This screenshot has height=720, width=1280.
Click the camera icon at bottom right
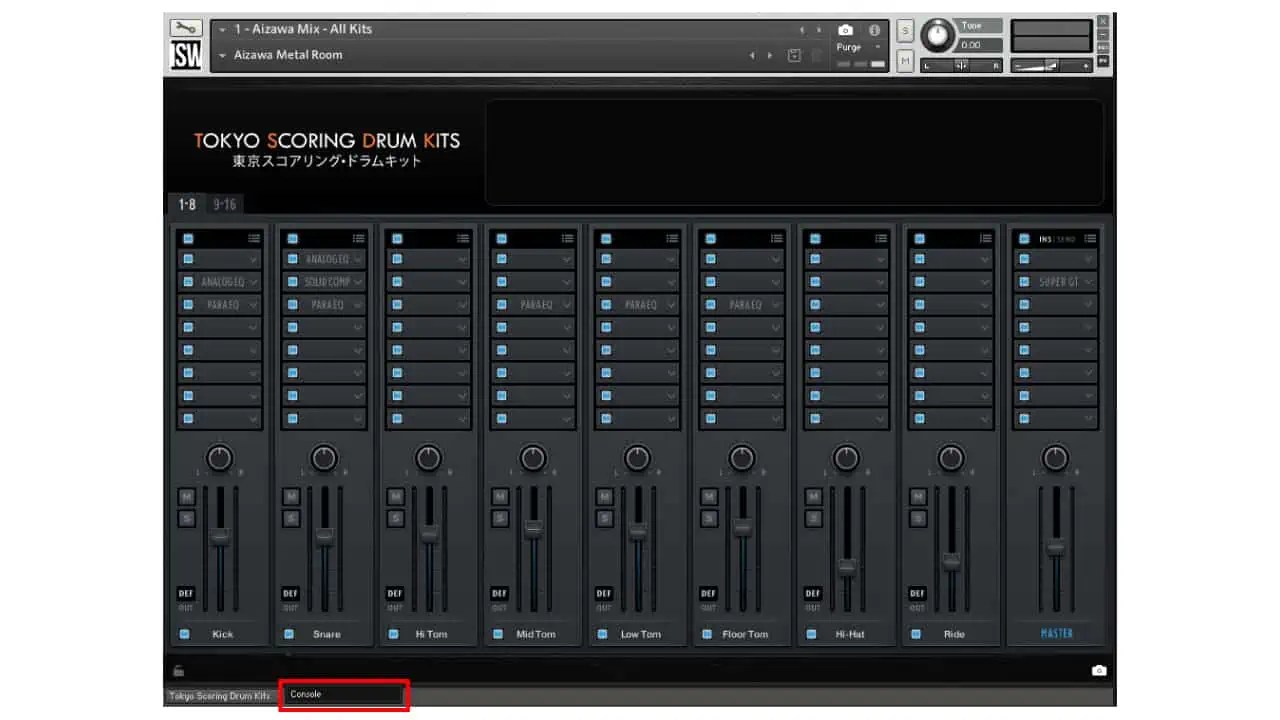click(x=1099, y=670)
